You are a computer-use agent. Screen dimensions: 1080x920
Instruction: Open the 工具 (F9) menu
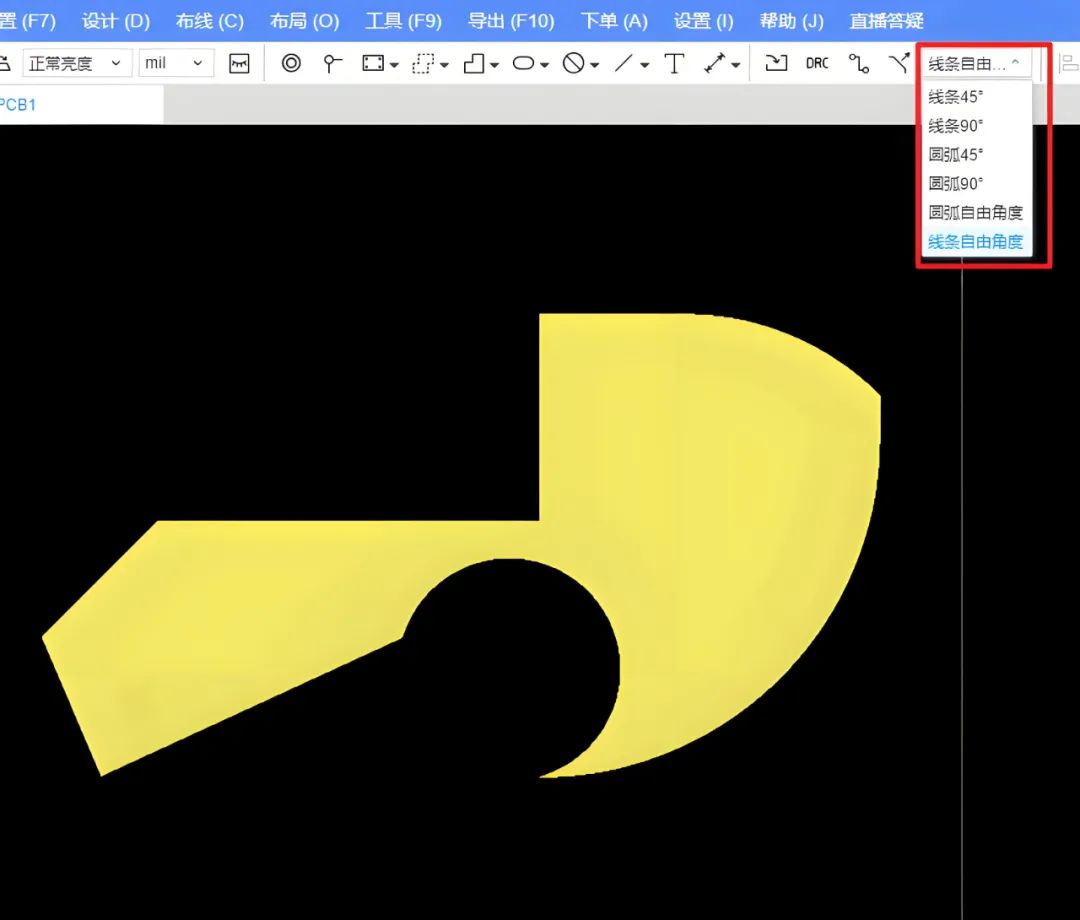404,21
